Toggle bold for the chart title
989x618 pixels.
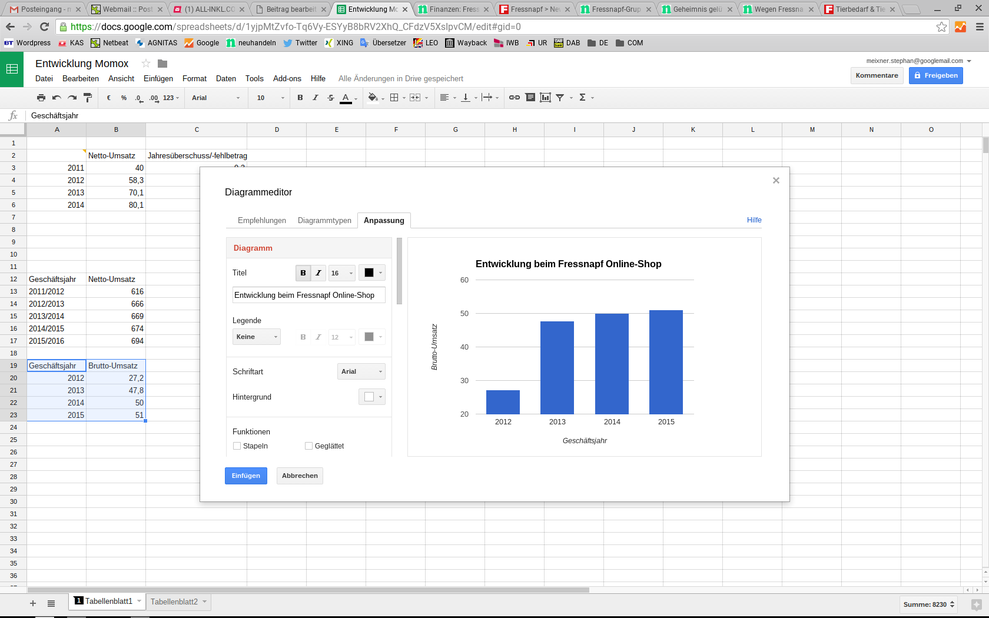(303, 273)
